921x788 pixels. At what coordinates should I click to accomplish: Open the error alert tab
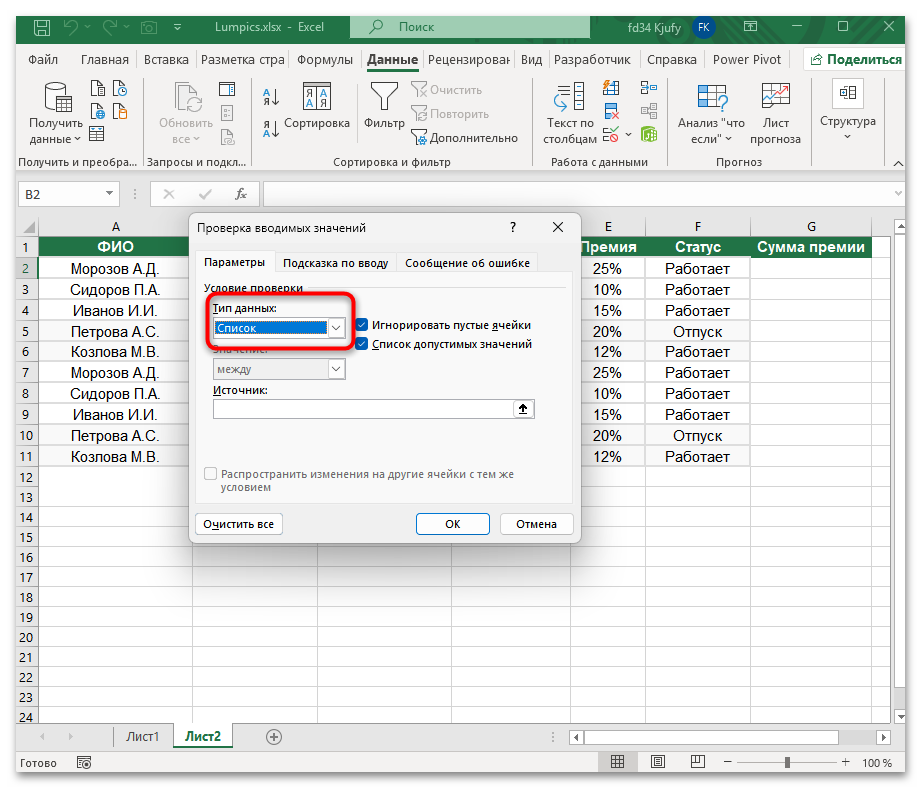pyautogui.click(x=467, y=263)
